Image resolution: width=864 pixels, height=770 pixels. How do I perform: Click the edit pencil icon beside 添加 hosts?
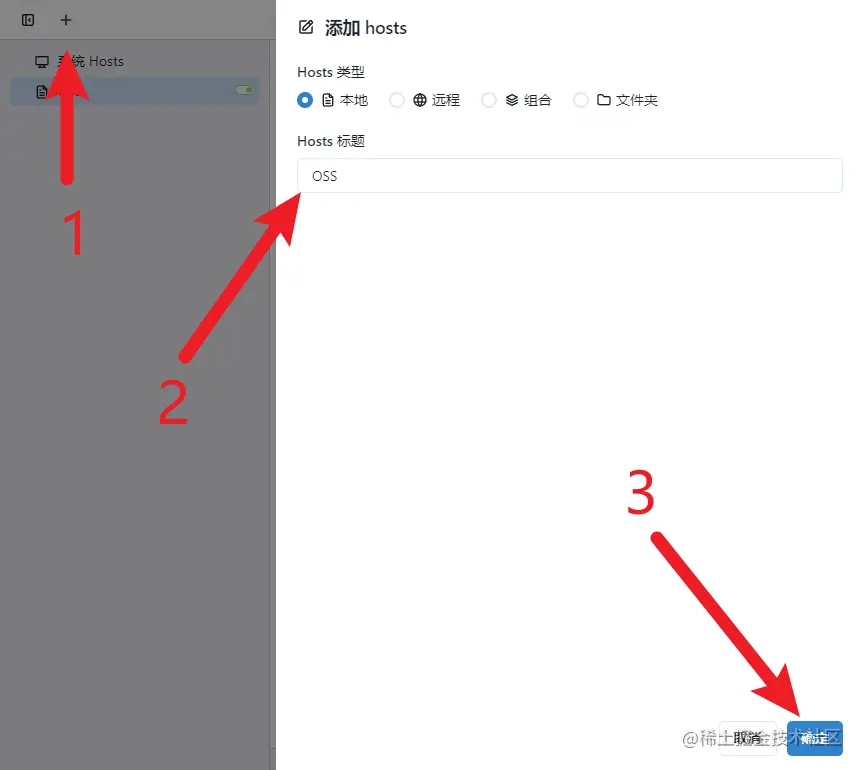(306, 27)
